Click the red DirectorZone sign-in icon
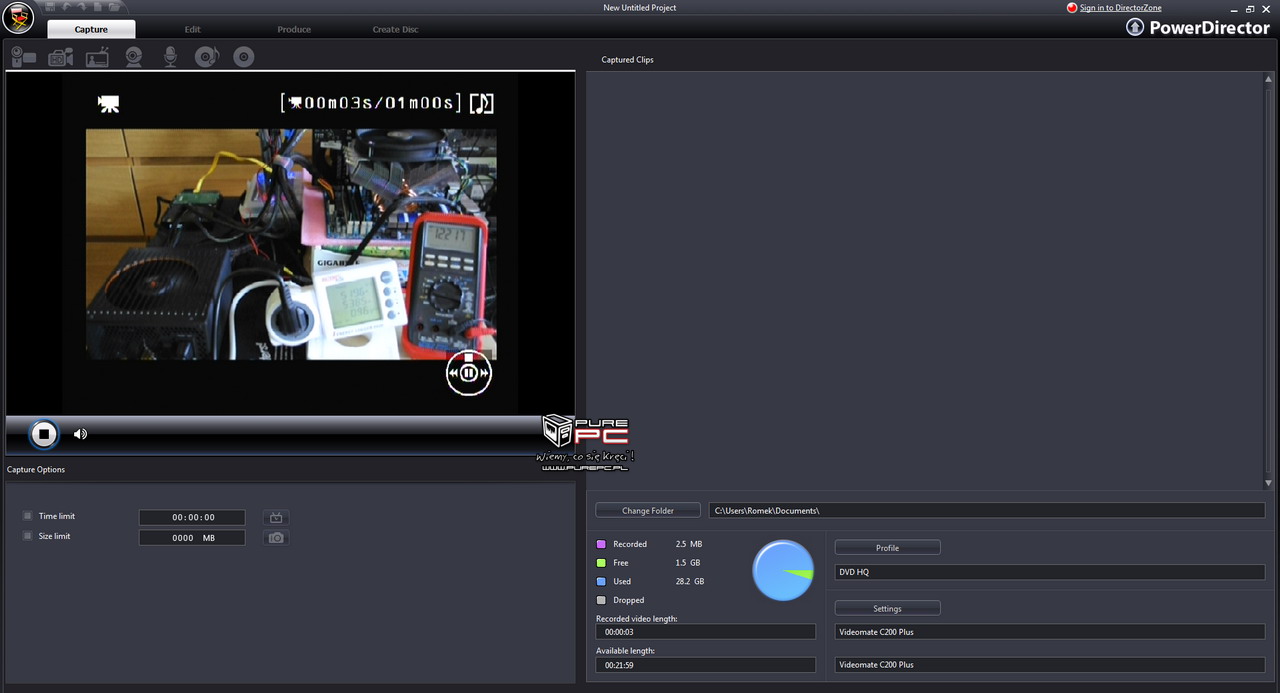1280x693 pixels. 1072,8
